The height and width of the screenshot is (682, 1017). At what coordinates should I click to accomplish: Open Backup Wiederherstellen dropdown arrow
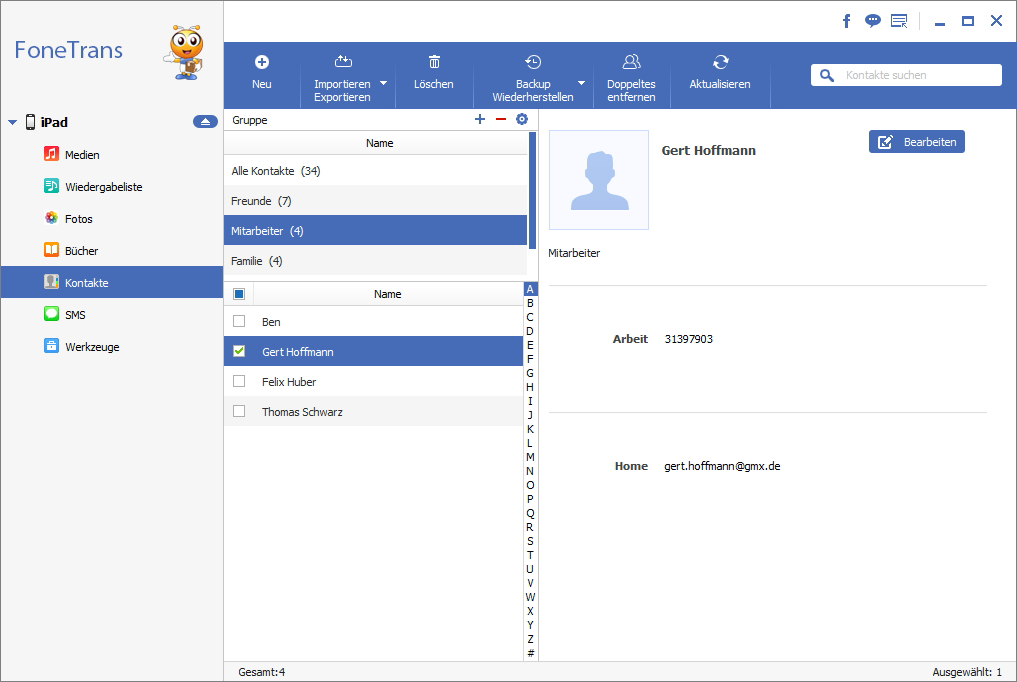[581, 83]
